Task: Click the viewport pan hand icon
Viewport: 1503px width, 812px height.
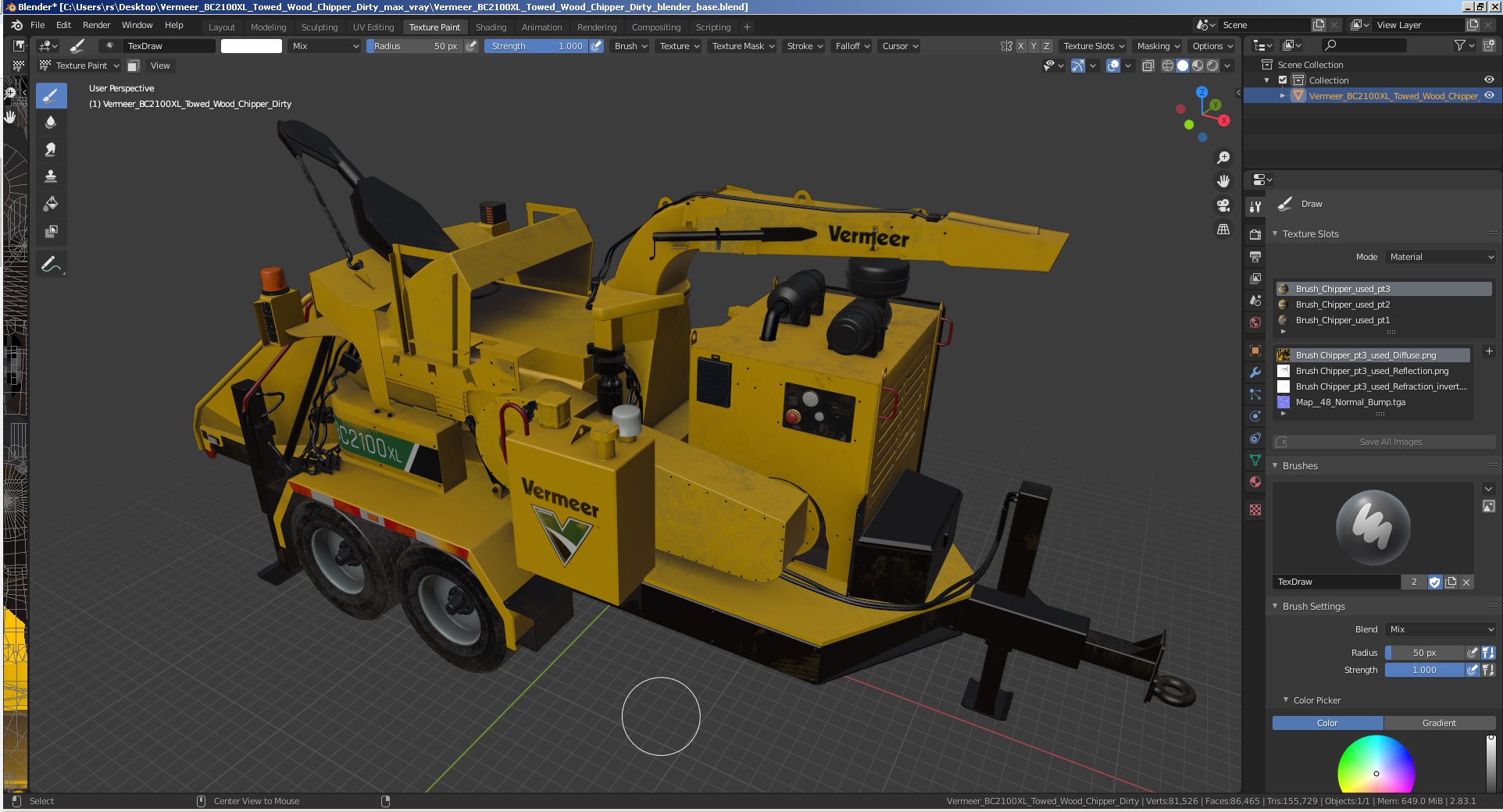Action: pos(1223,181)
